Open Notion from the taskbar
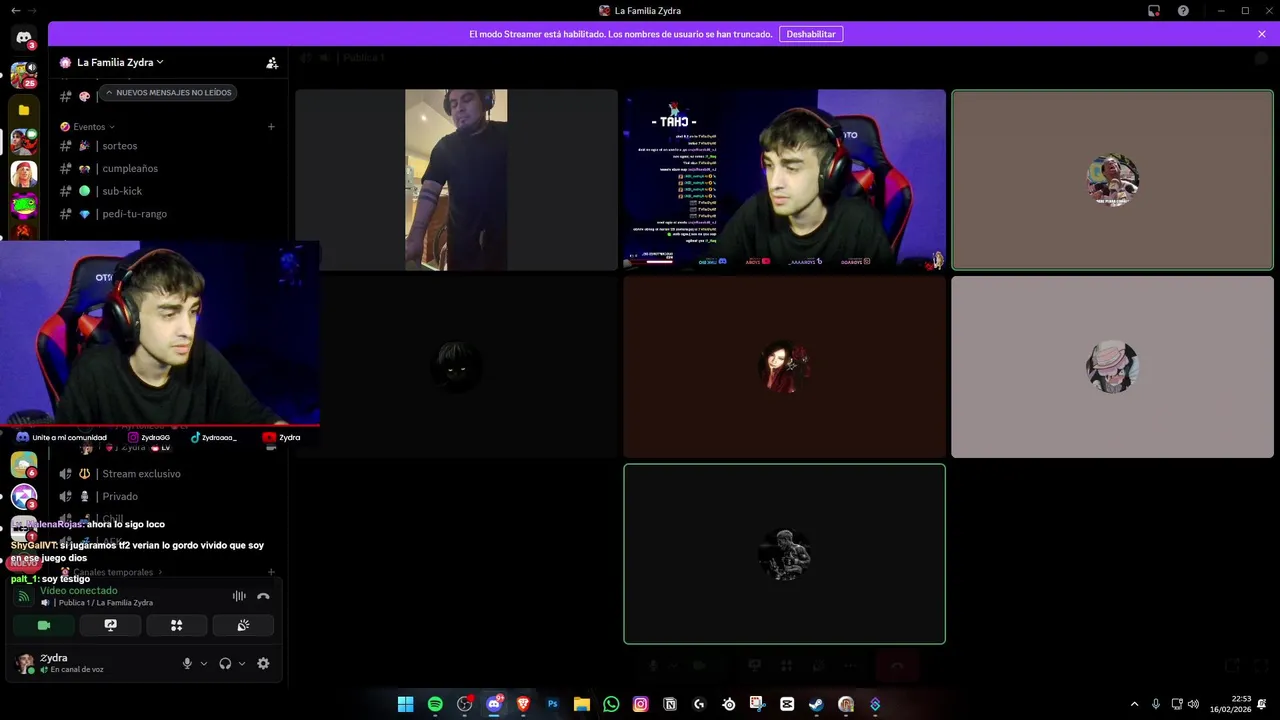The height and width of the screenshot is (720, 1280). tap(670, 704)
